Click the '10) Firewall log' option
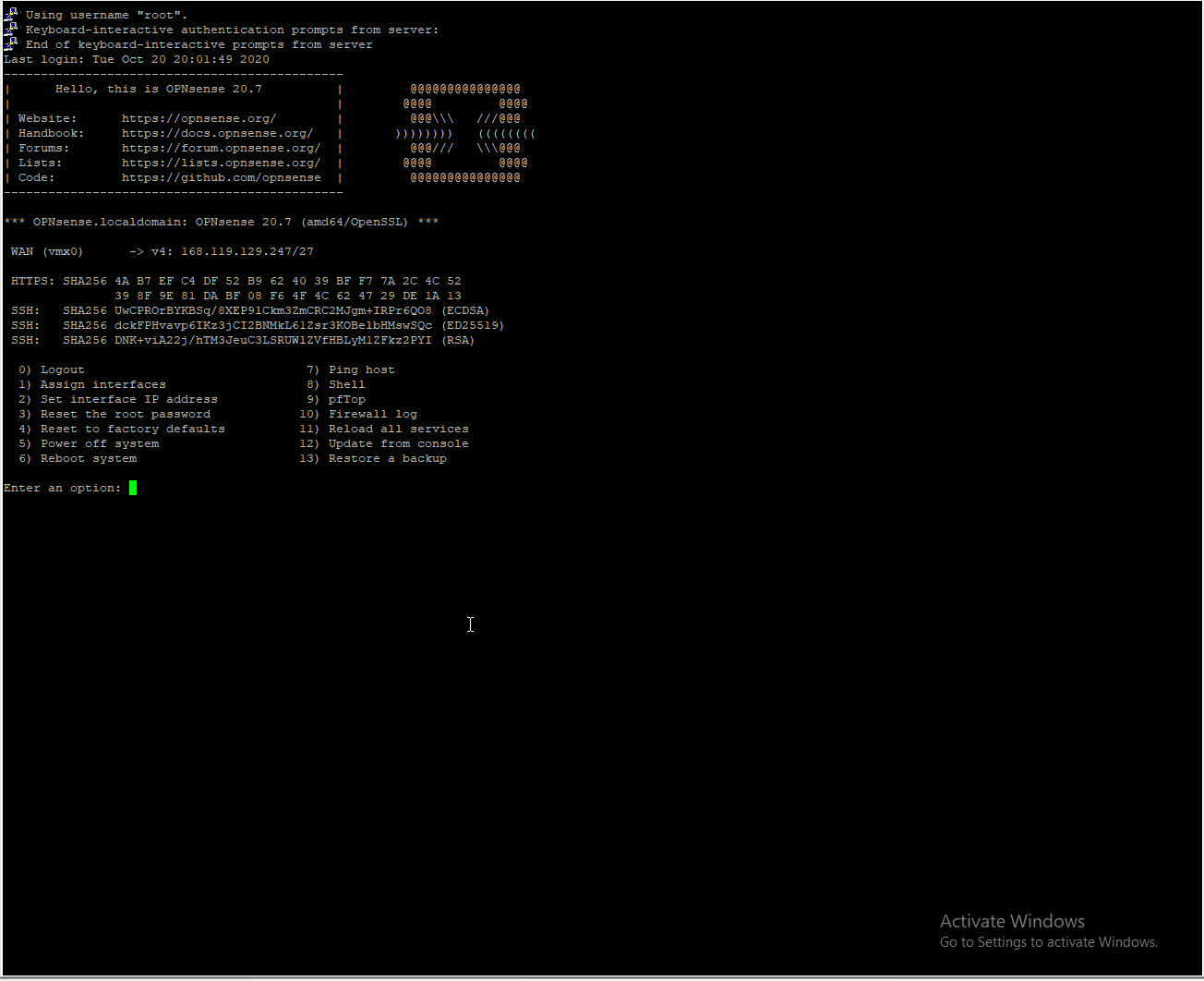The height and width of the screenshot is (981, 1204). click(x=358, y=414)
